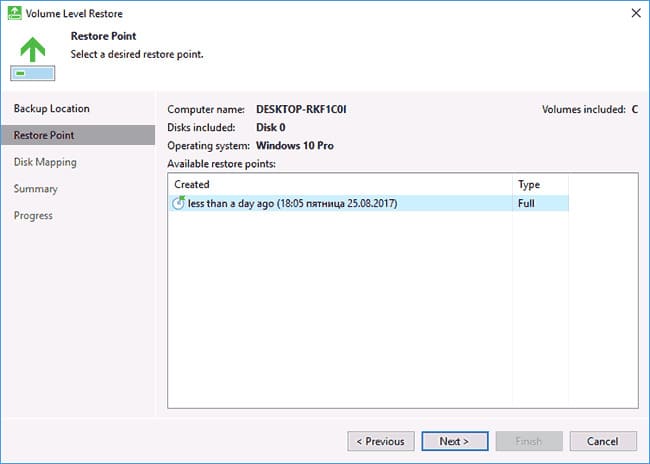Screen dimensions: 650x464
Task: Click the green restore arrow wizard icon
Action: click(x=33, y=49)
